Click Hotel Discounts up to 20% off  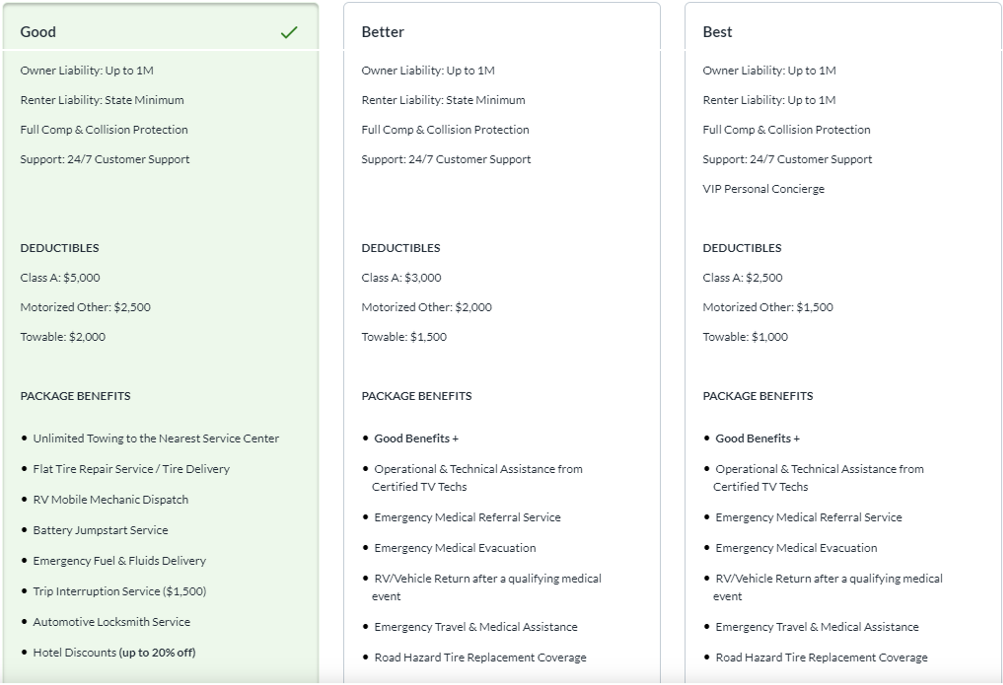pos(114,653)
